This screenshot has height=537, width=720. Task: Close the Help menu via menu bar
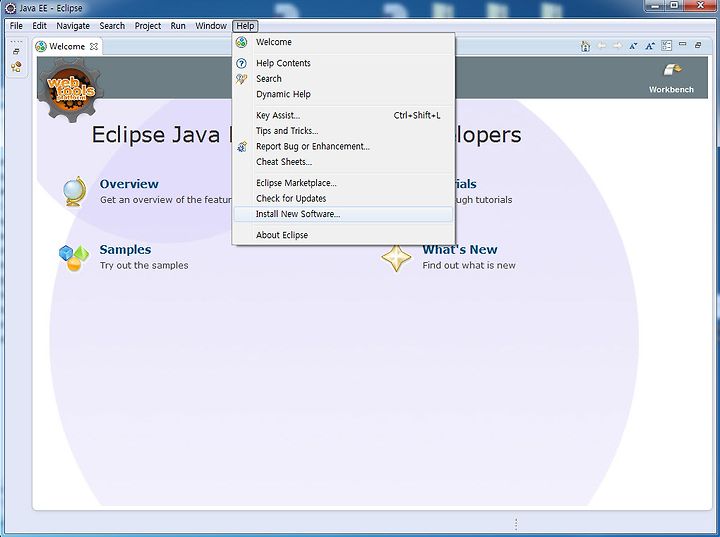(245, 26)
